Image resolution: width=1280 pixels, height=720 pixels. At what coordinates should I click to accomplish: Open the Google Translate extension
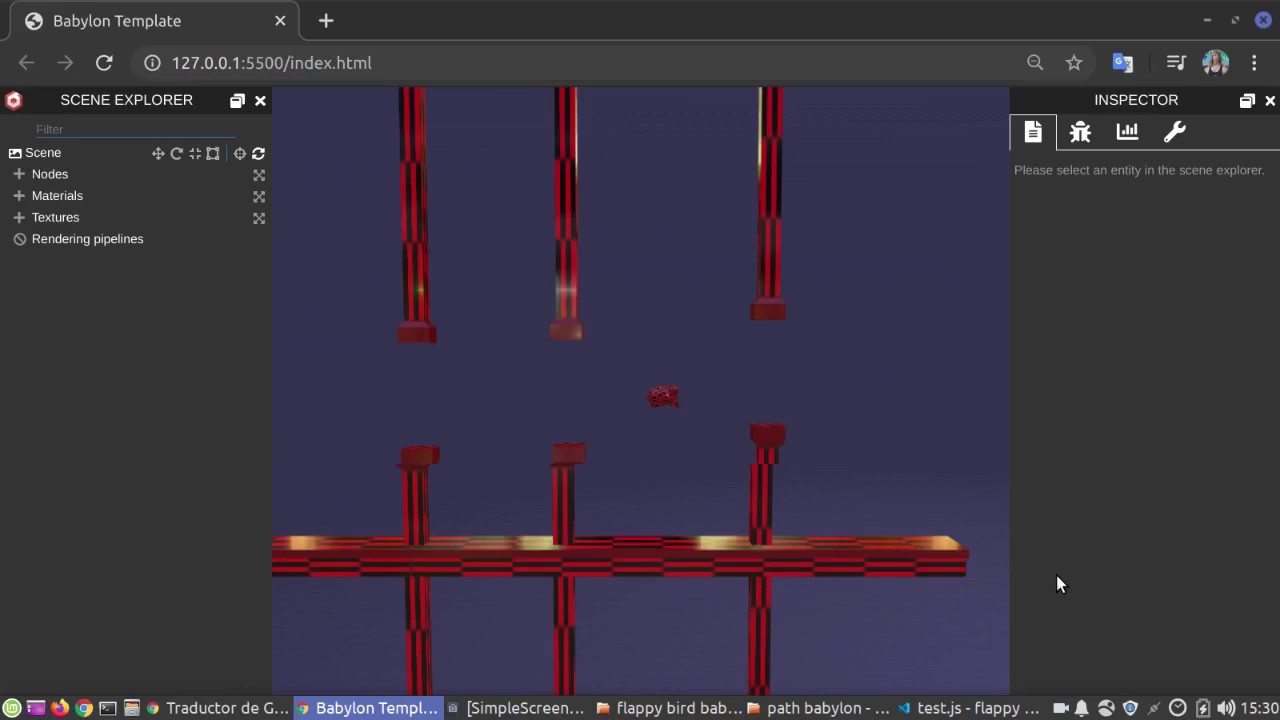tap(1123, 63)
